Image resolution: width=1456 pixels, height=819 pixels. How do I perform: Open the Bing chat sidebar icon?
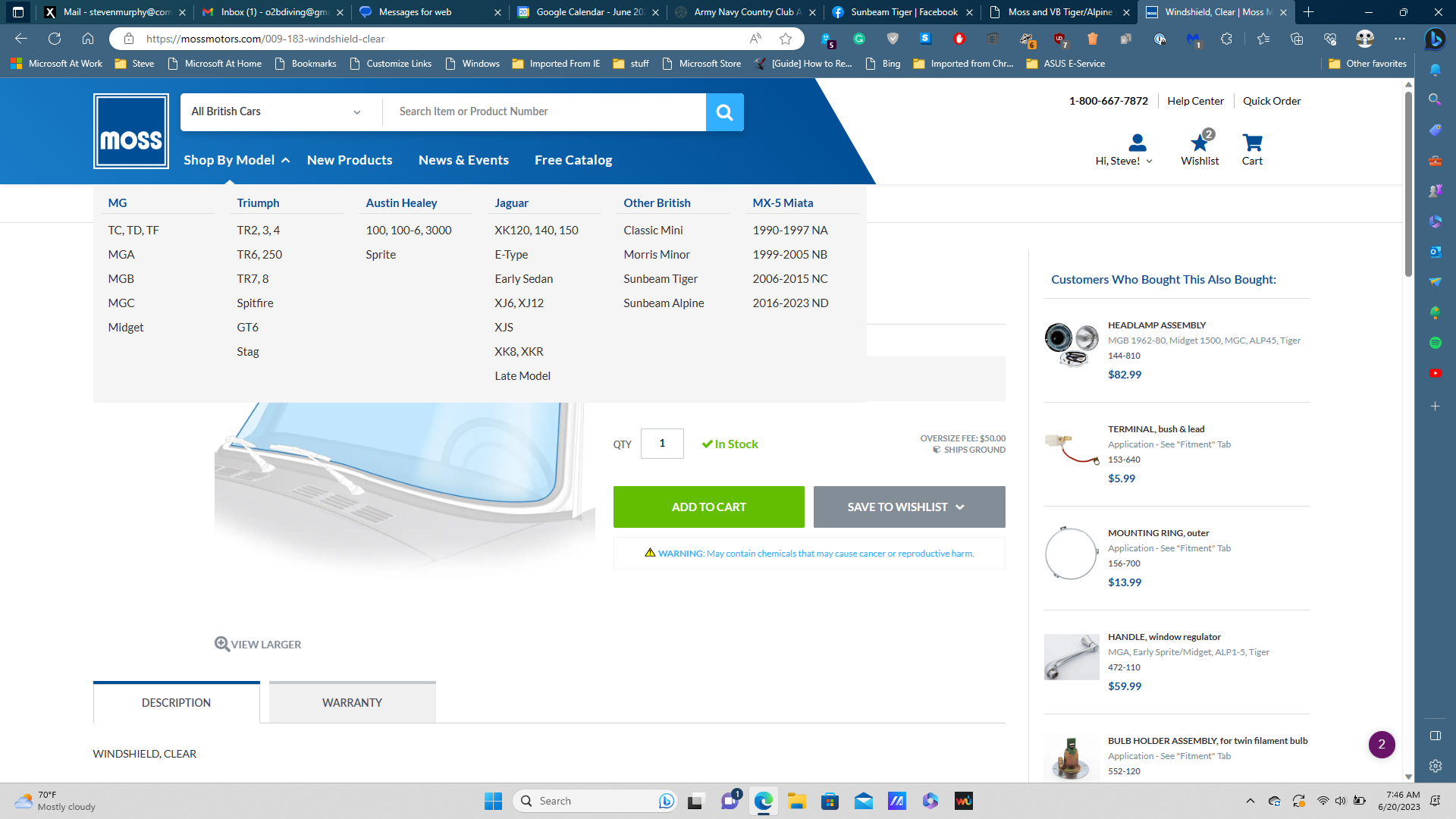[x=1434, y=39]
